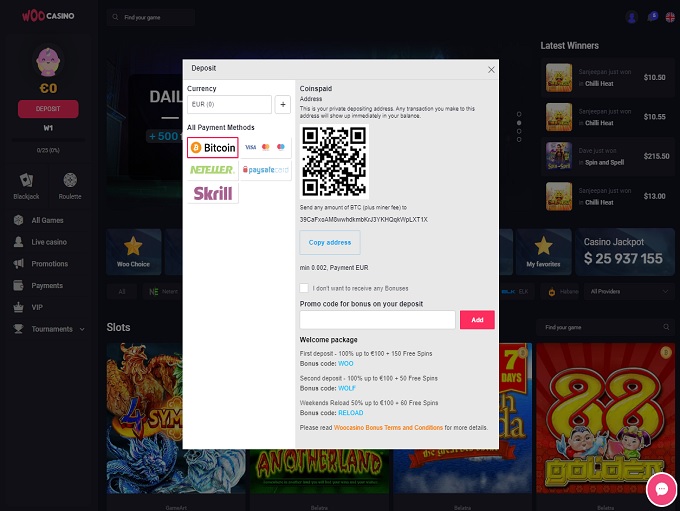Open the live chat bubble
This screenshot has height=511, width=680.
click(x=660, y=489)
